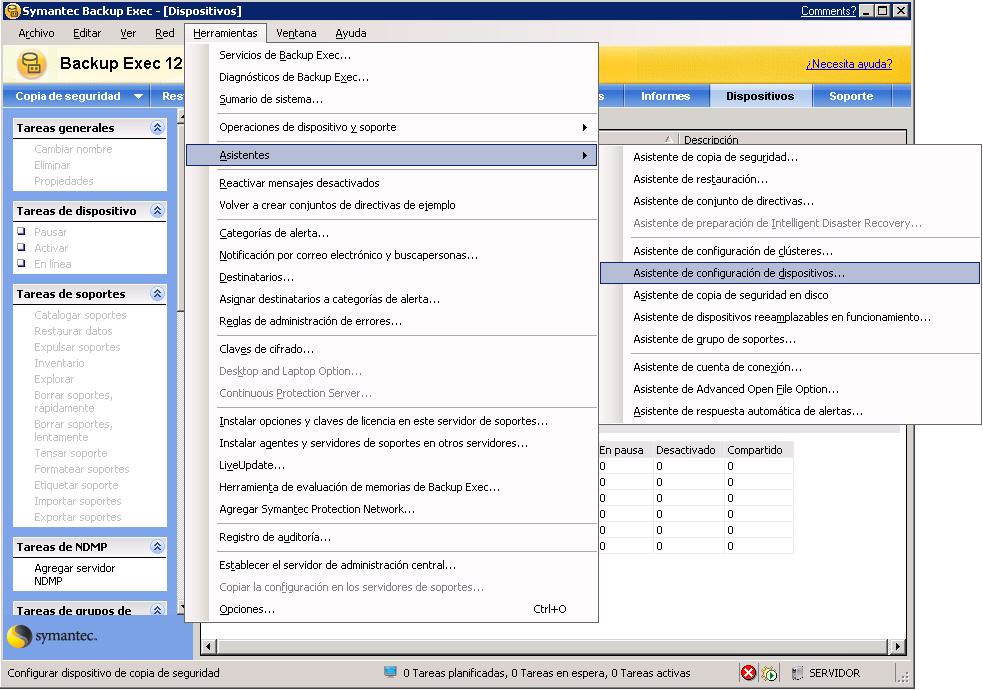The height and width of the screenshot is (690, 983).
Task: Expand Operaciones de dispositivo y soporte submenu
Action: 584,127
